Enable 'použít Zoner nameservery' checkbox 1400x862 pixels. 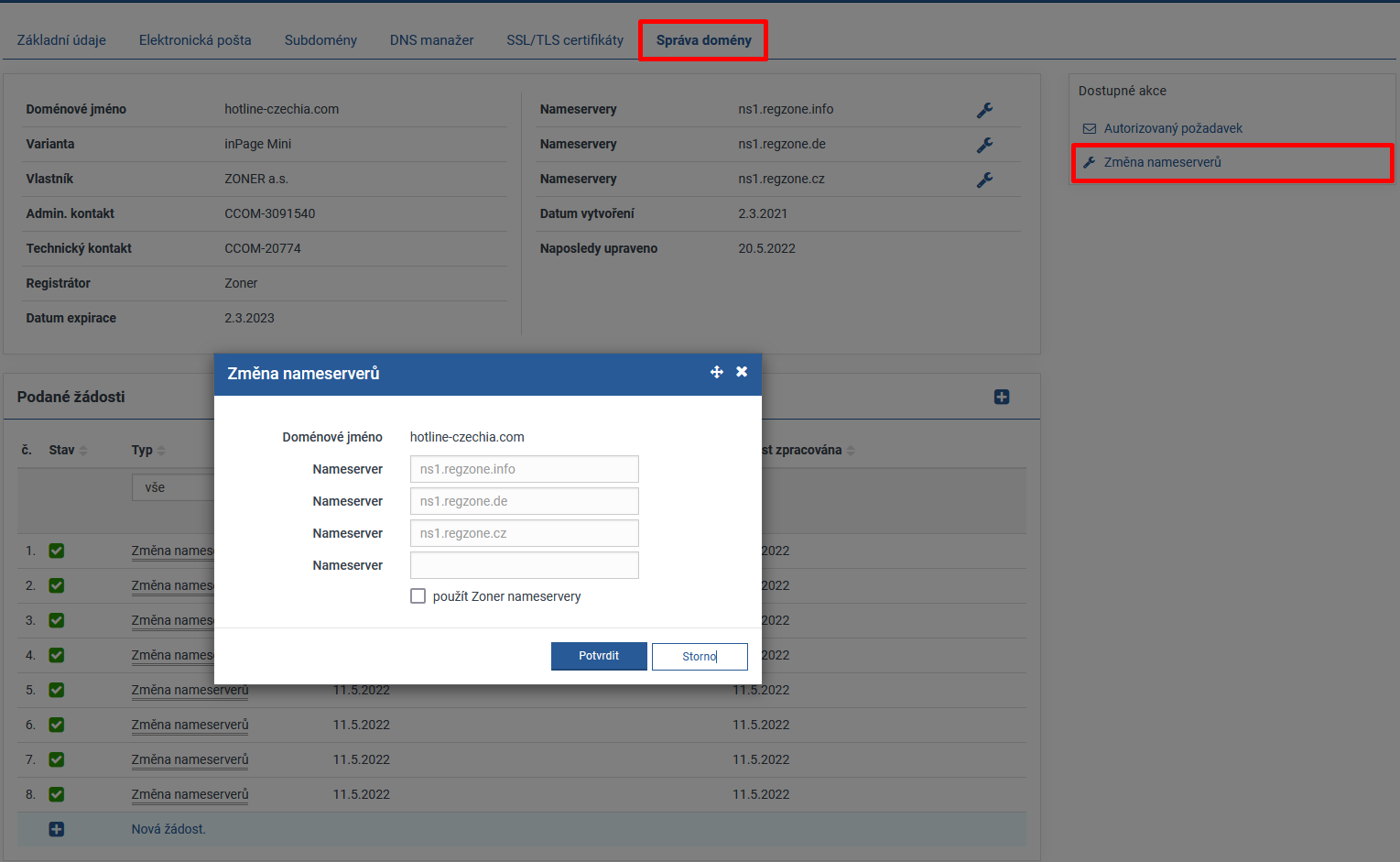tap(418, 596)
